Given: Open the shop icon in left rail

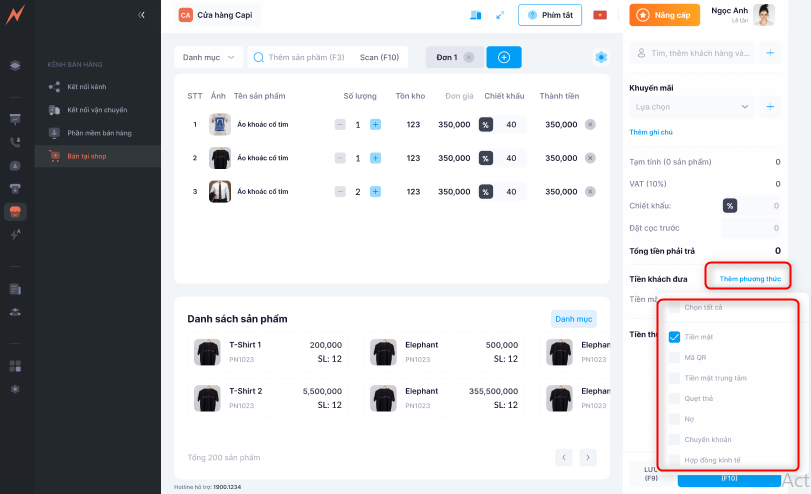Looking at the screenshot, I should pos(15,211).
